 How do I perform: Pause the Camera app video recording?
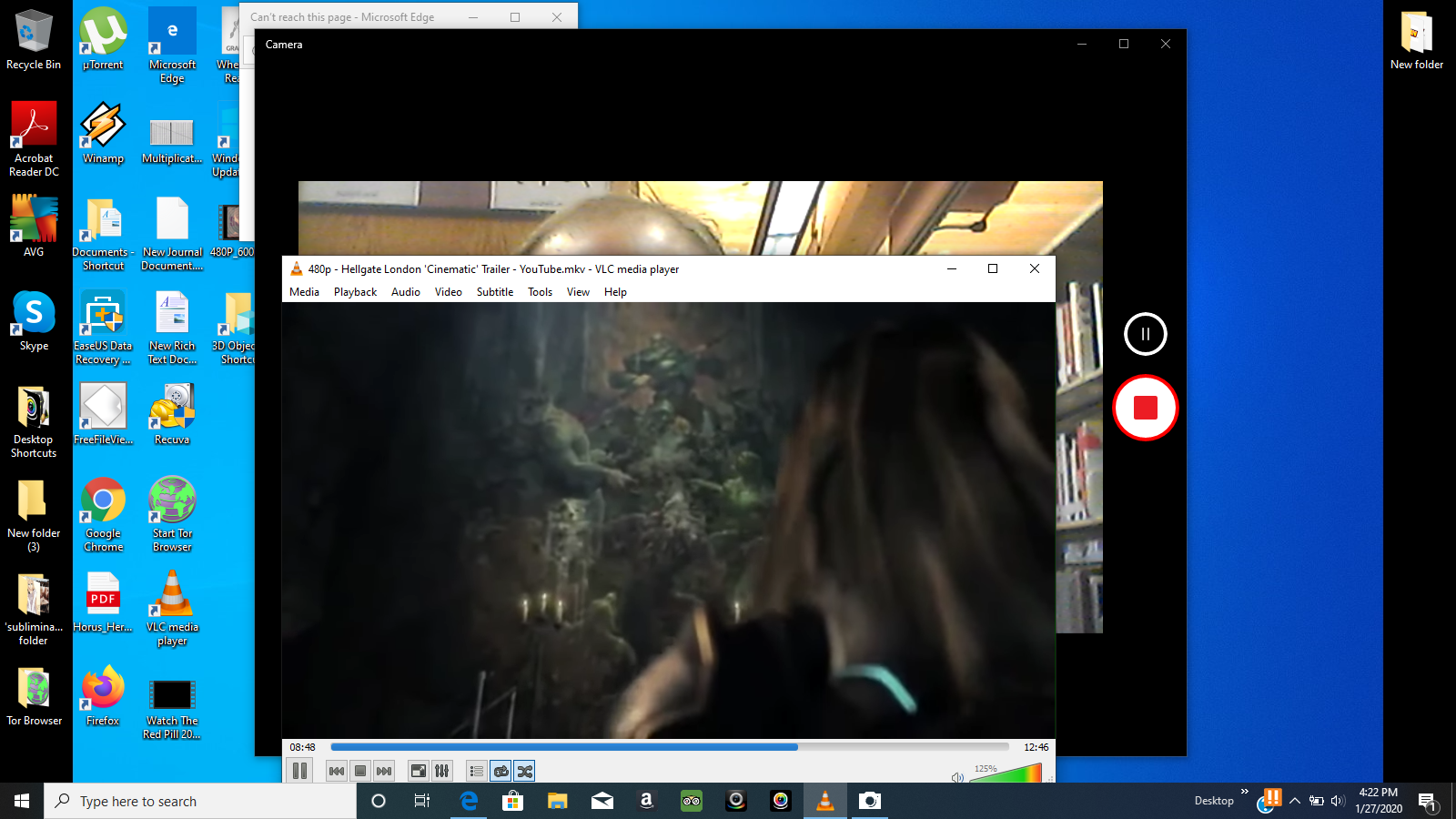(x=1145, y=334)
